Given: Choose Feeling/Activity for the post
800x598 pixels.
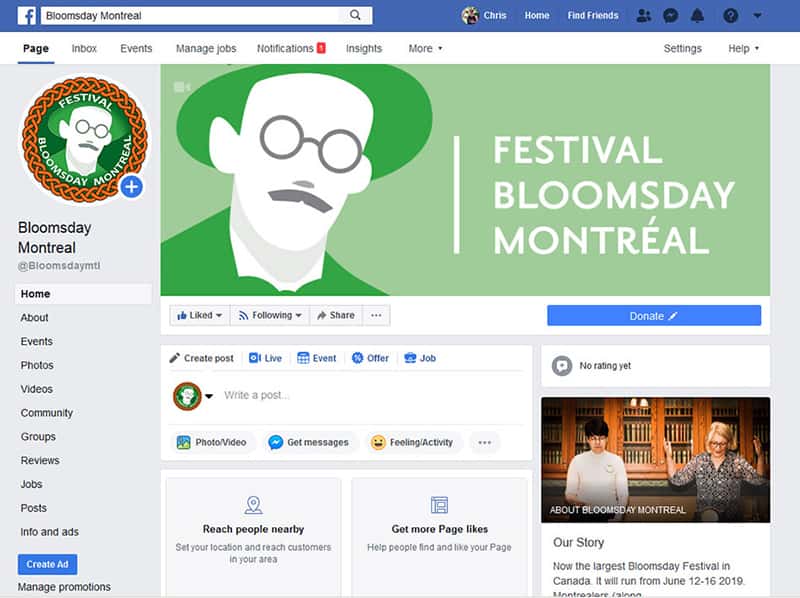Looking at the screenshot, I should [412, 442].
